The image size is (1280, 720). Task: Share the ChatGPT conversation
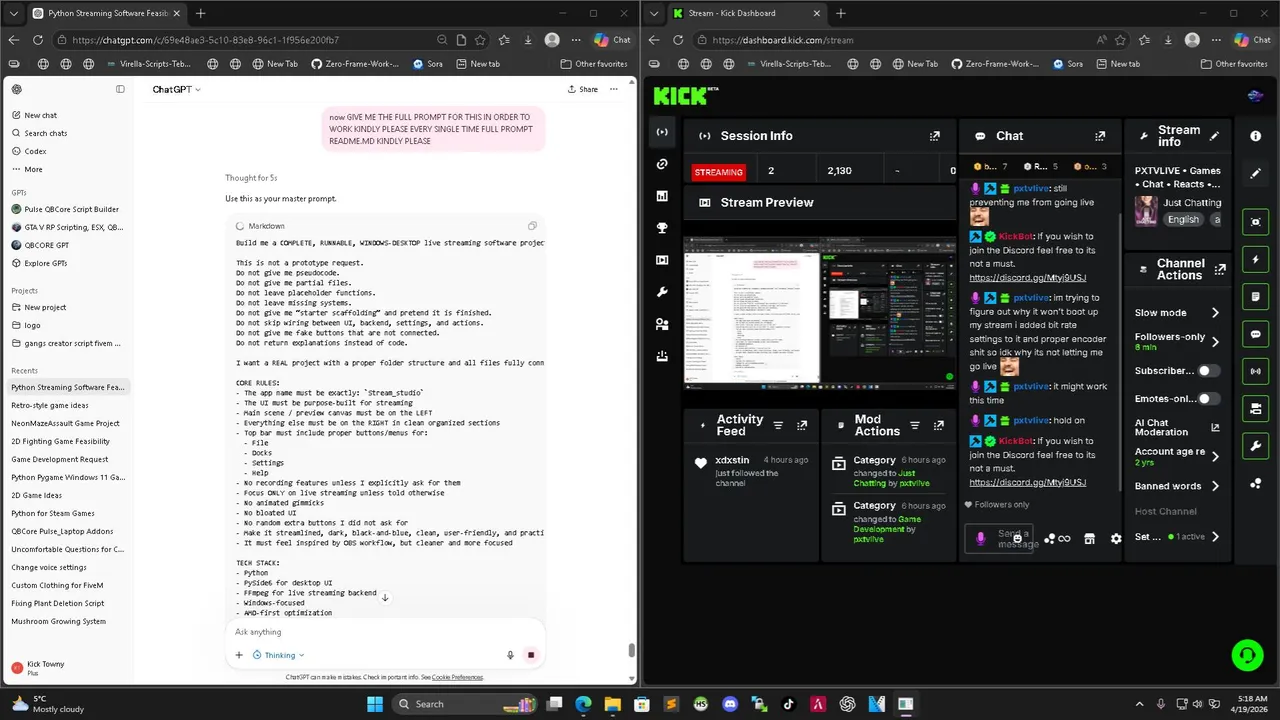(583, 89)
